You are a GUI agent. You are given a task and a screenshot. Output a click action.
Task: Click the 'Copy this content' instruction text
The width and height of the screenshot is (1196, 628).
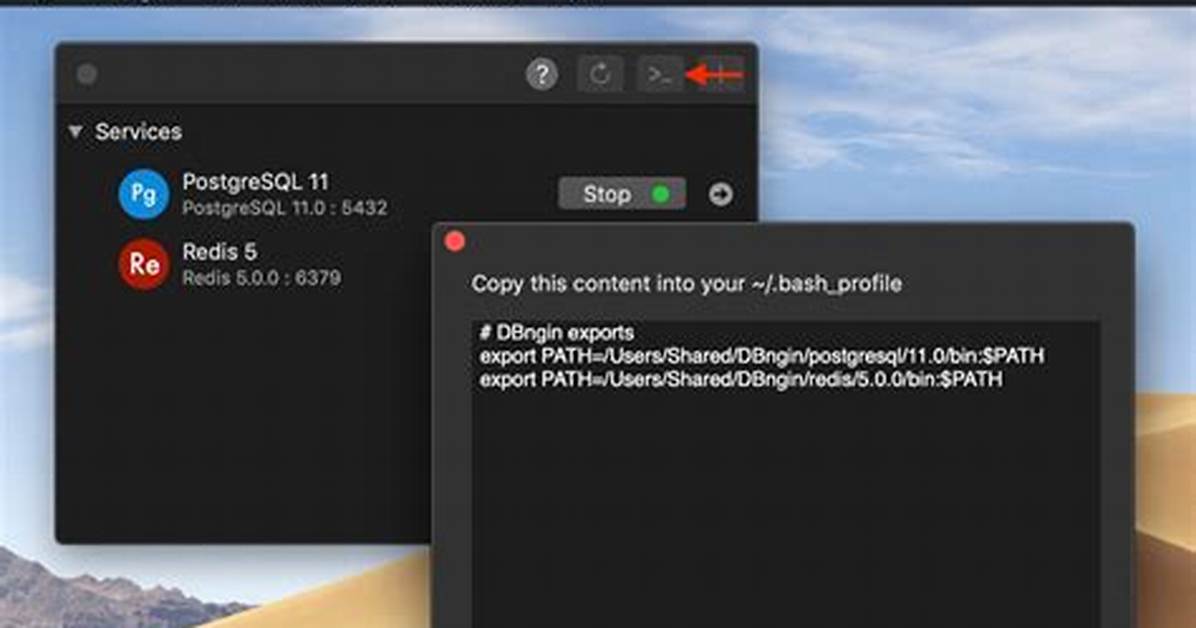point(686,284)
